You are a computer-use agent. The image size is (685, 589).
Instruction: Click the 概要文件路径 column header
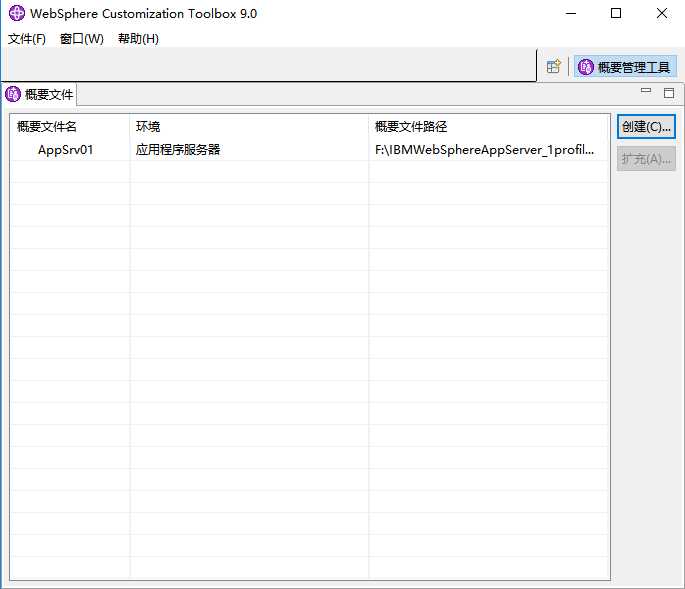489,127
